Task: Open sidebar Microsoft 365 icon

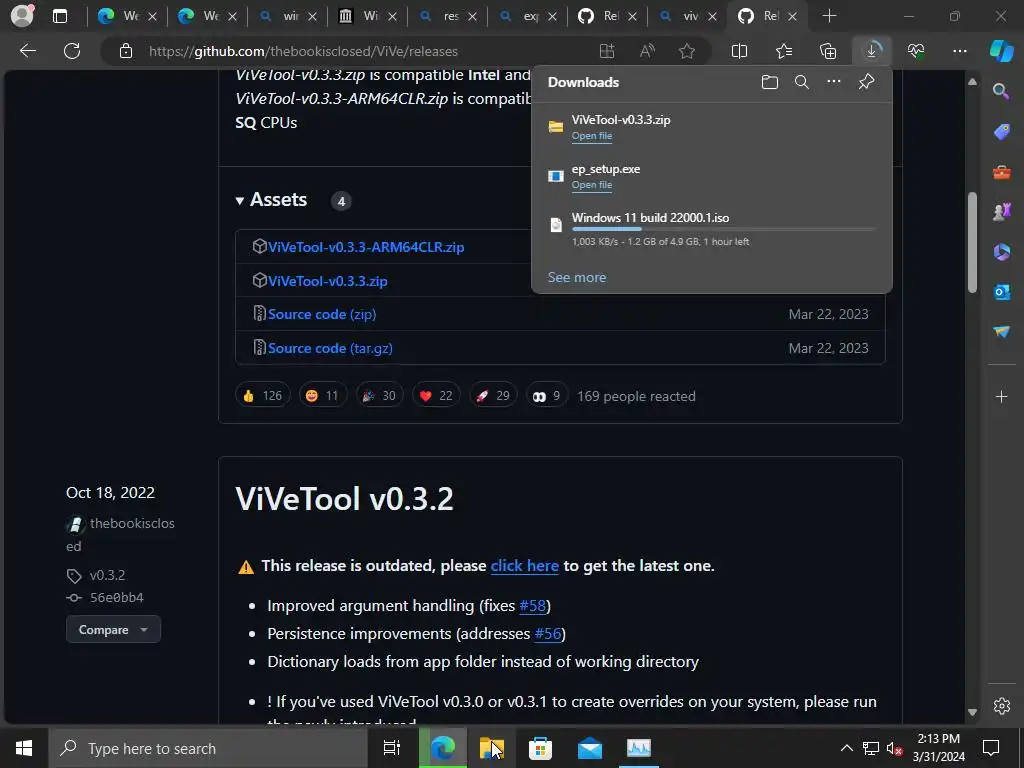Action: tap(1001, 252)
